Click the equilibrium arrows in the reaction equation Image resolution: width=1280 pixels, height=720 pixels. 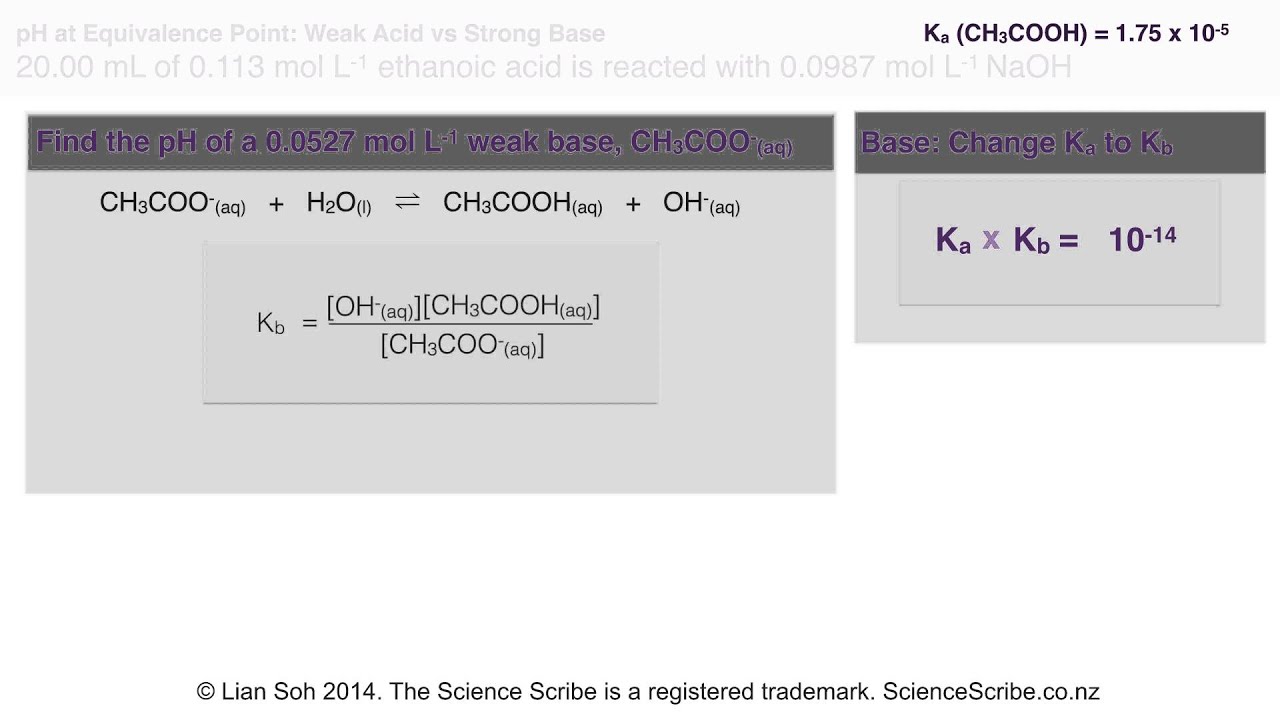[407, 203]
